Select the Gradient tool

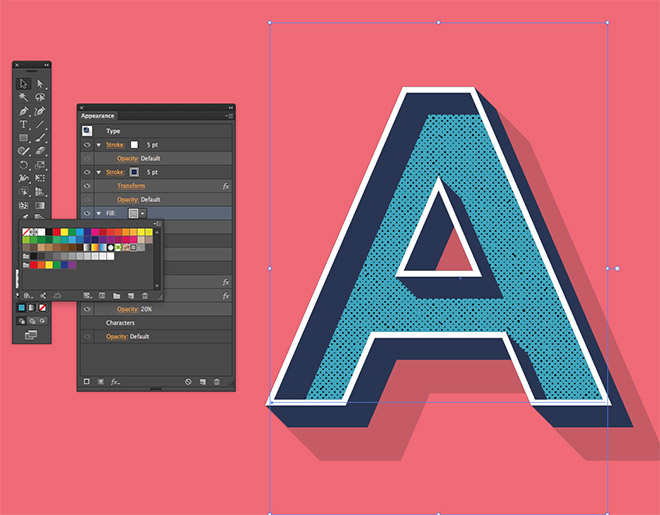[x=40, y=205]
